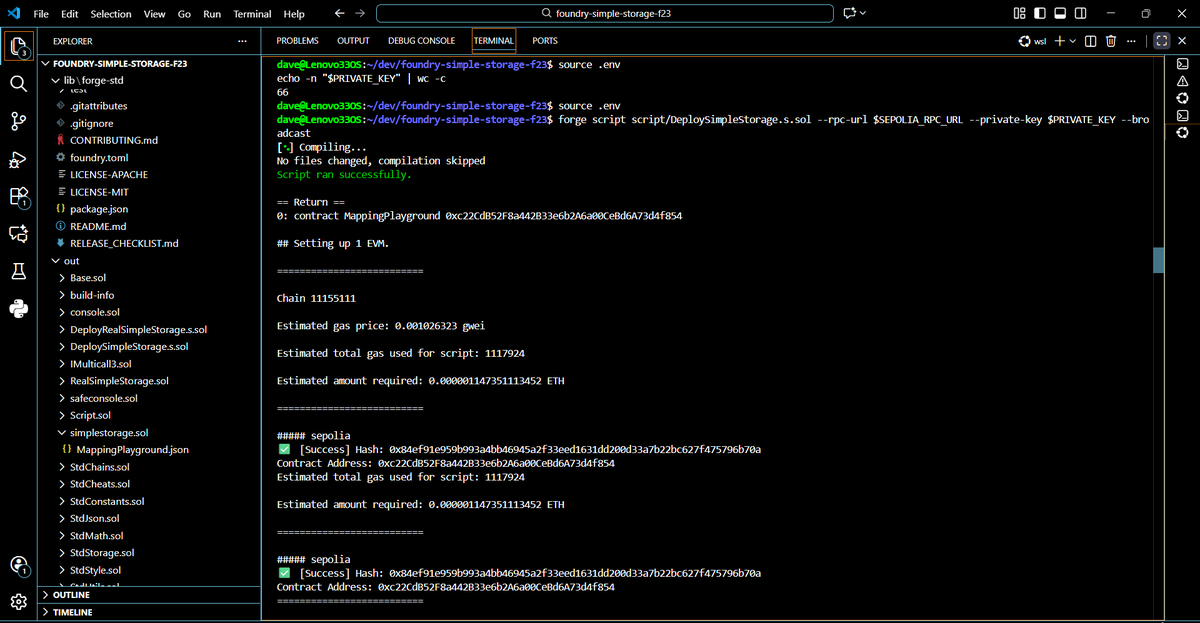Image resolution: width=1200 pixels, height=623 pixels.
Task: Collapse the simplestorage.sol folder
Action: pyautogui.click(x=150, y=432)
